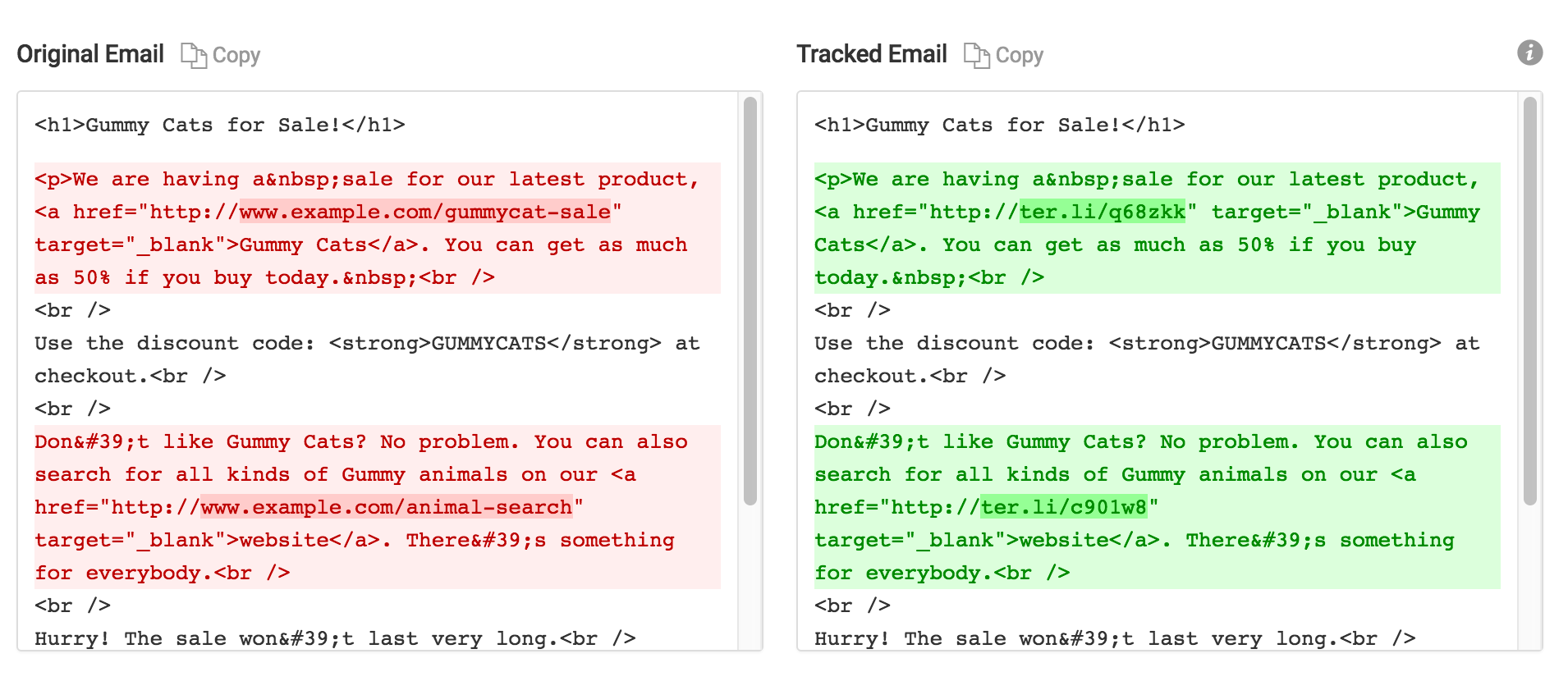Click 'Hurry! The sale' line in tracked email
Viewport: 1568px width, 681px height.
click(x=1115, y=638)
